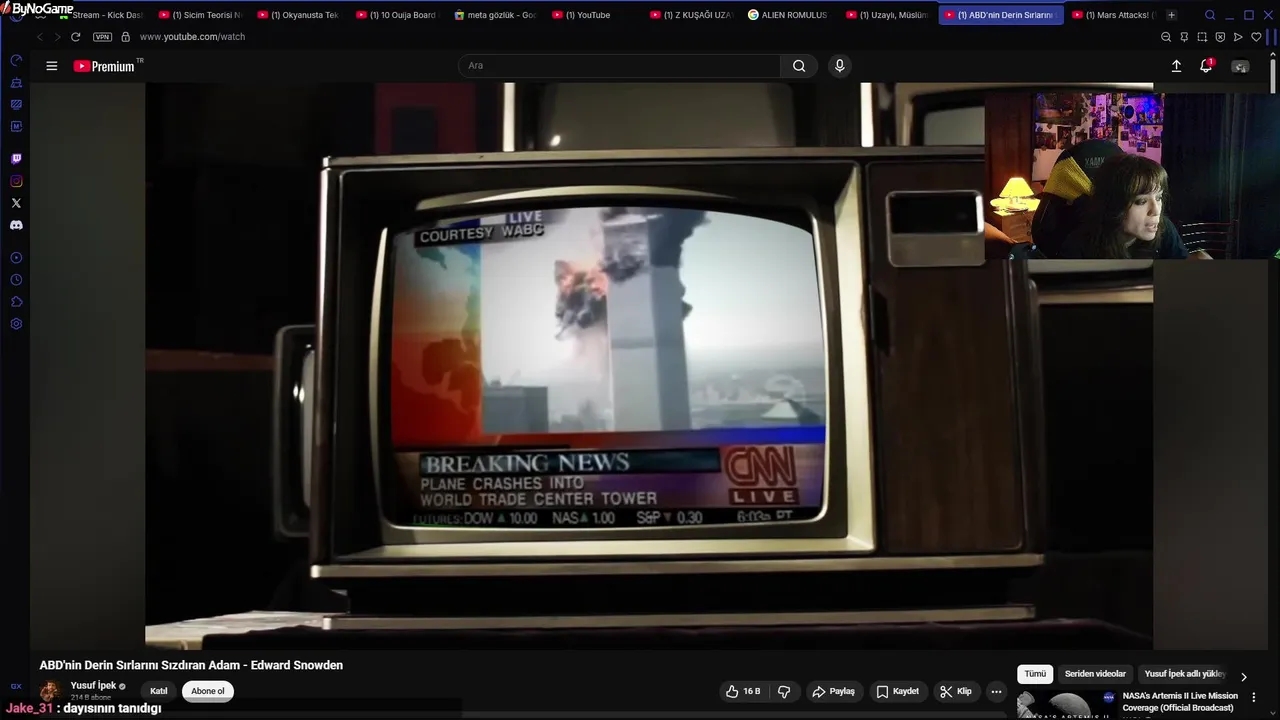
Task: Click the YouTube search magnifier button
Action: coord(799,66)
